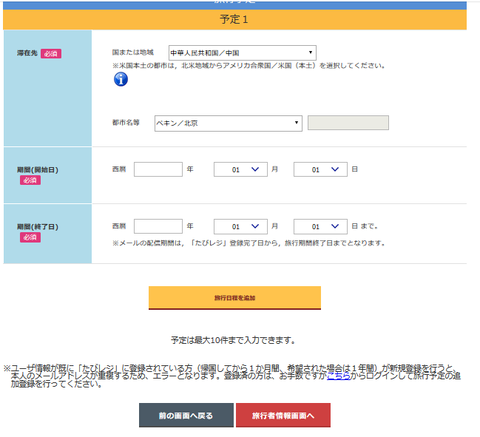Click the end date year input field

(158, 226)
